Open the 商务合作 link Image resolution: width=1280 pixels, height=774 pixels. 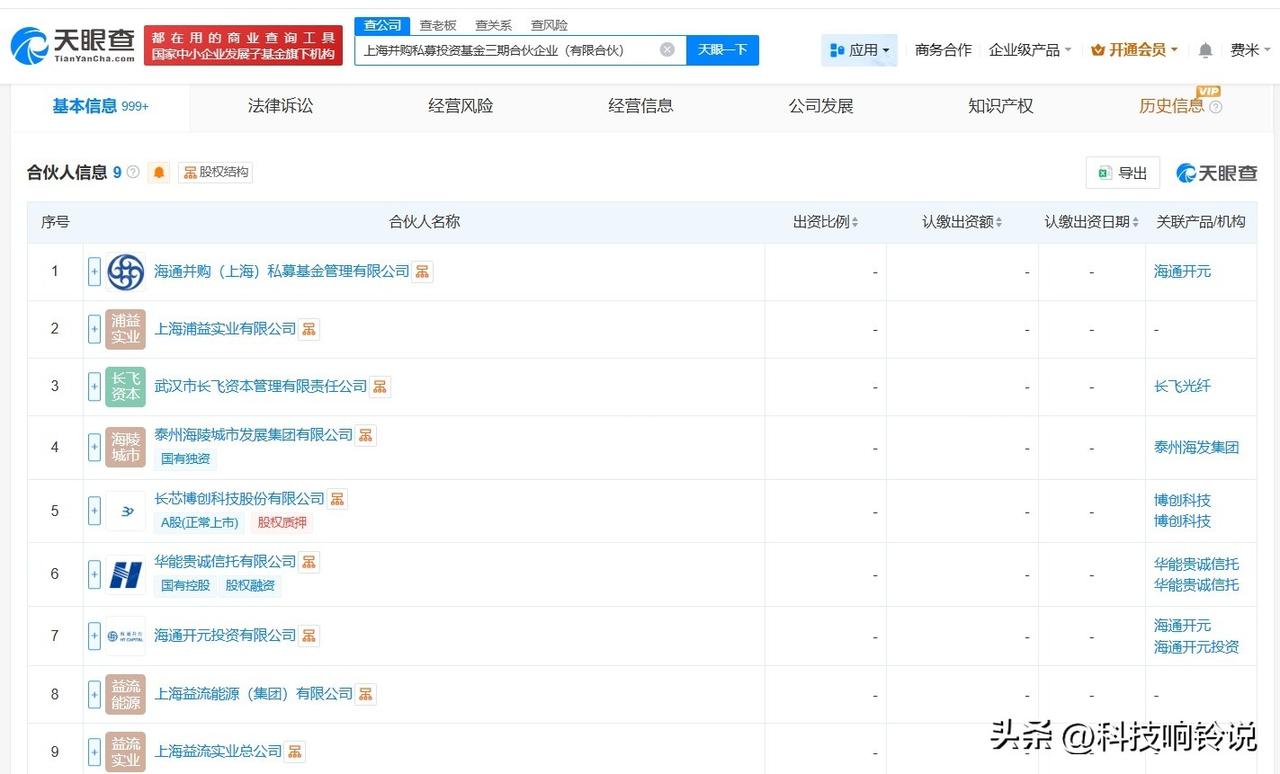[x=943, y=50]
